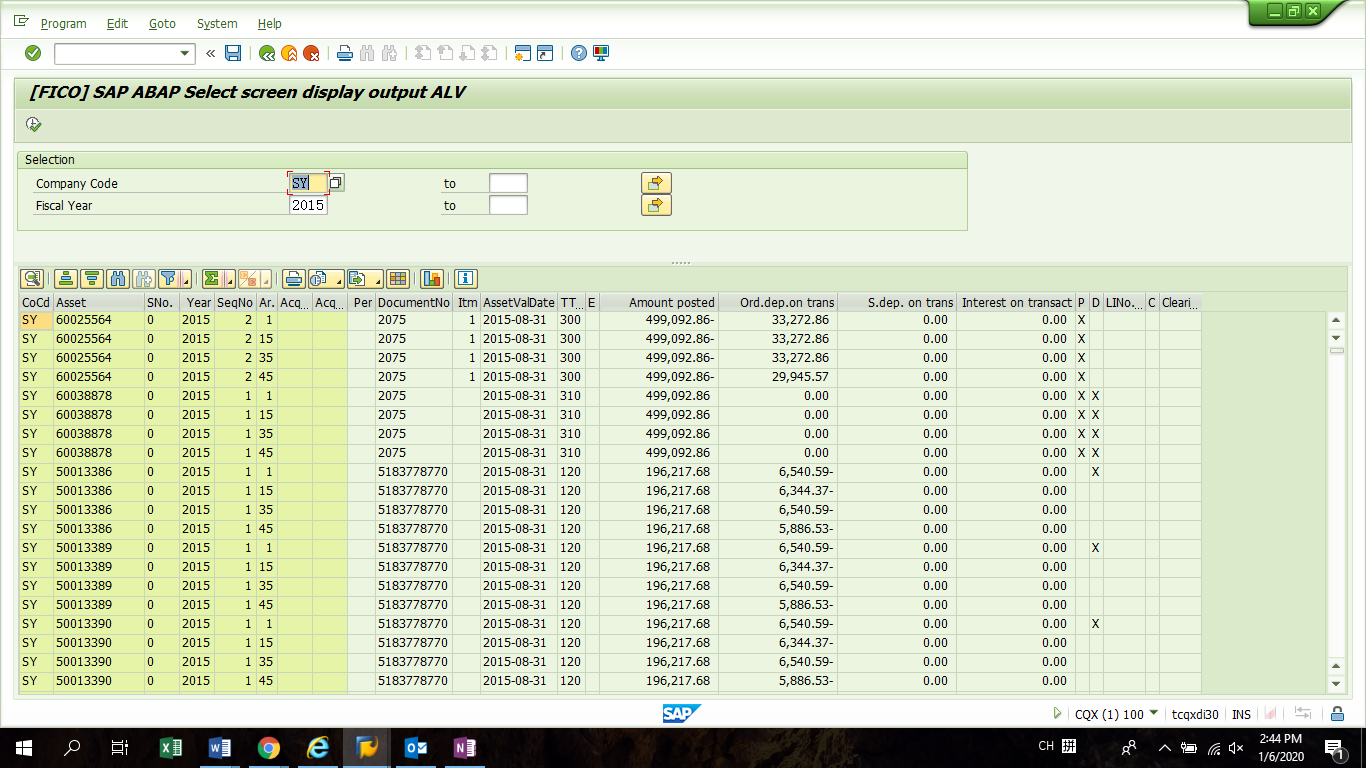This screenshot has height=768, width=1366.
Task: Select the Sort descending icon
Action: coord(92,279)
